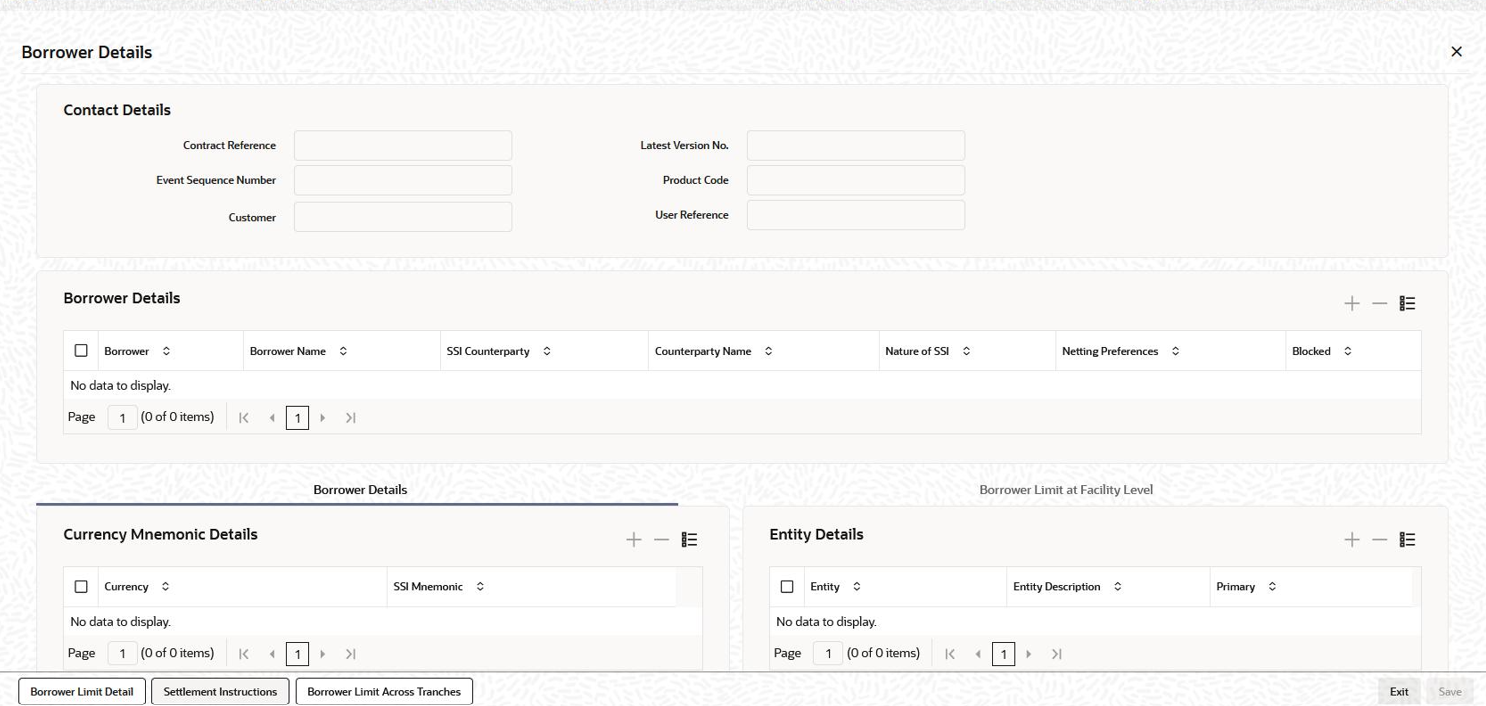Screen dimensions: 1486x706
Task: Sort the Nature of SSI column
Action: pyautogui.click(x=966, y=350)
